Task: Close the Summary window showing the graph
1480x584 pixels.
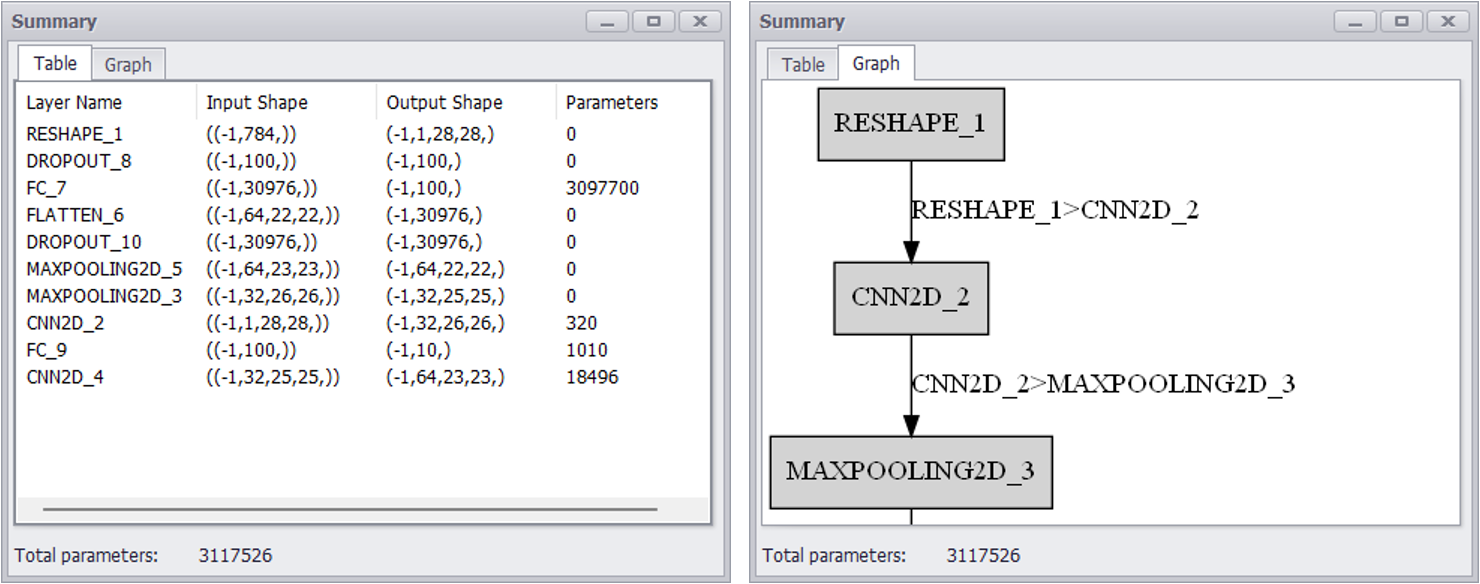Action: pyautogui.click(x=1447, y=22)
